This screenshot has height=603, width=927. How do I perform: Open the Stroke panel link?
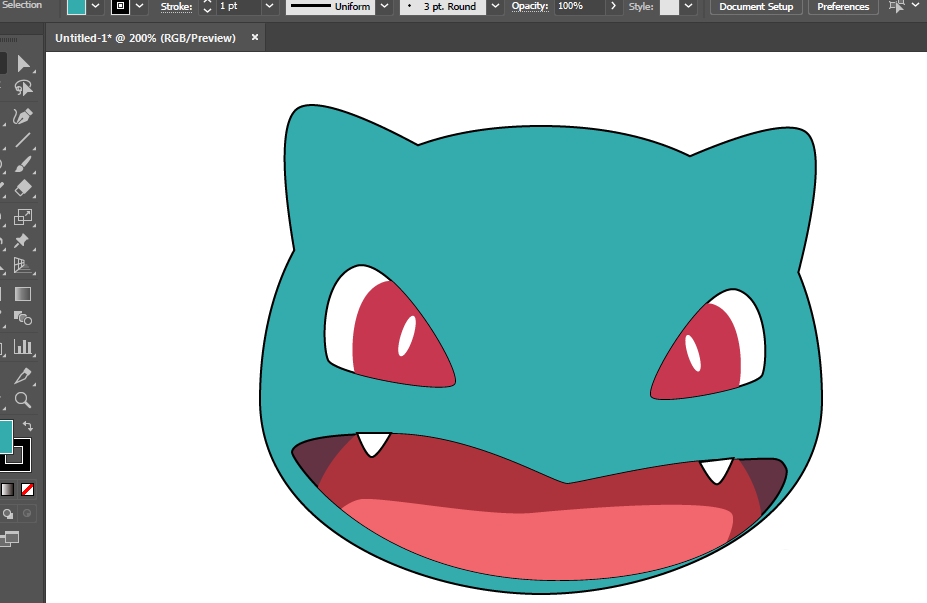coord(176,7)
